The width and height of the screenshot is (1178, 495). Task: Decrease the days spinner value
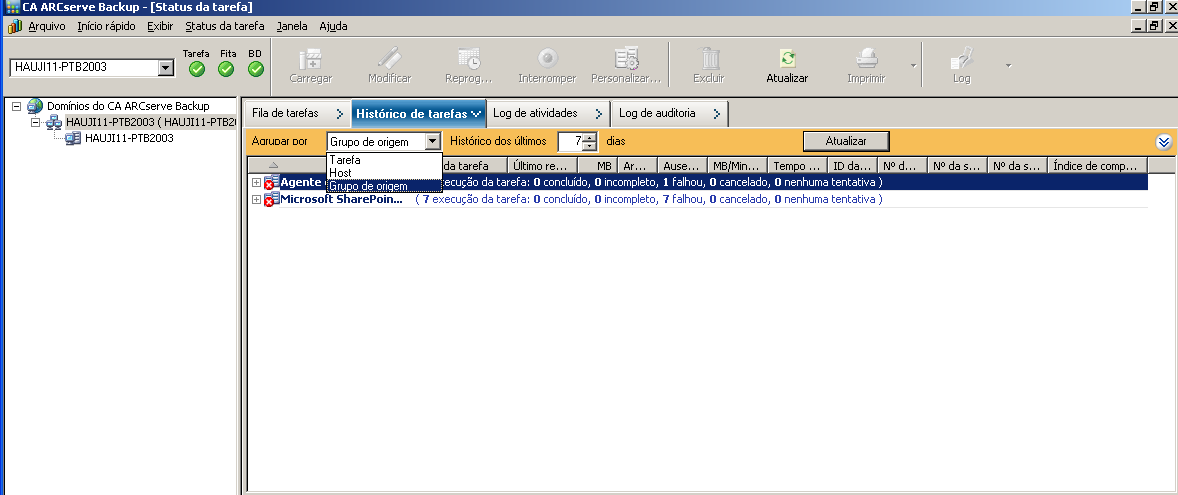pyautogui.click(x=590, y=146)
